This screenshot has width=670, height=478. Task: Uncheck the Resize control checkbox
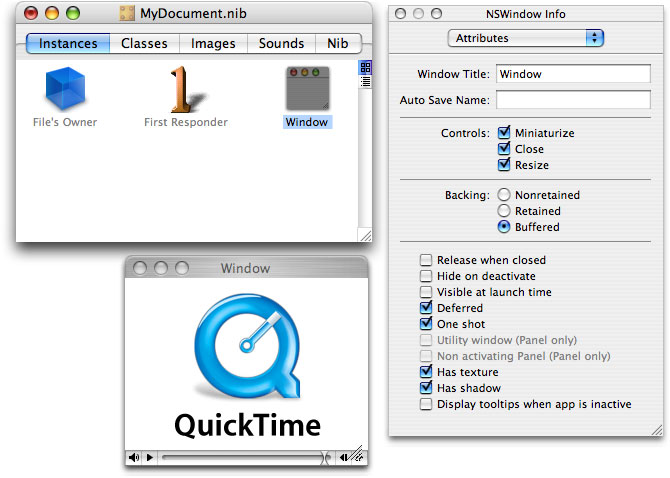pos(504,164)
